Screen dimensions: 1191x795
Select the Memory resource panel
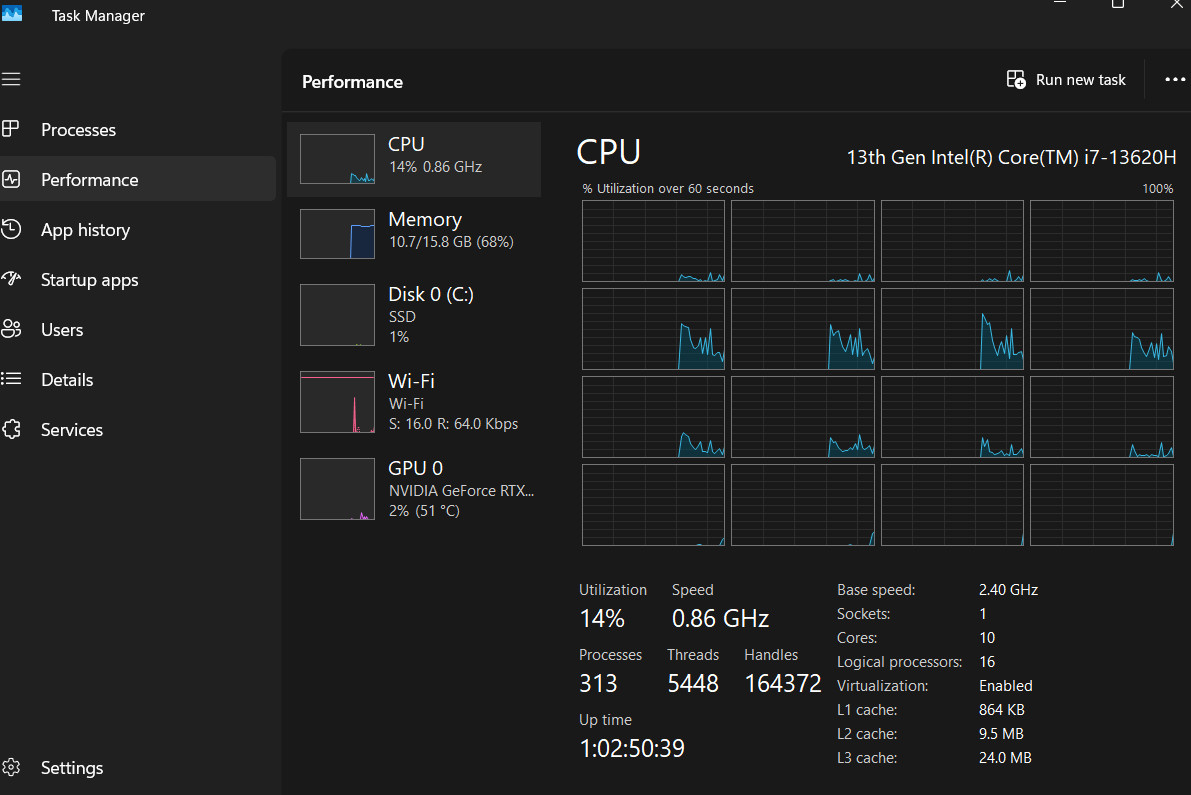(413, 235)
